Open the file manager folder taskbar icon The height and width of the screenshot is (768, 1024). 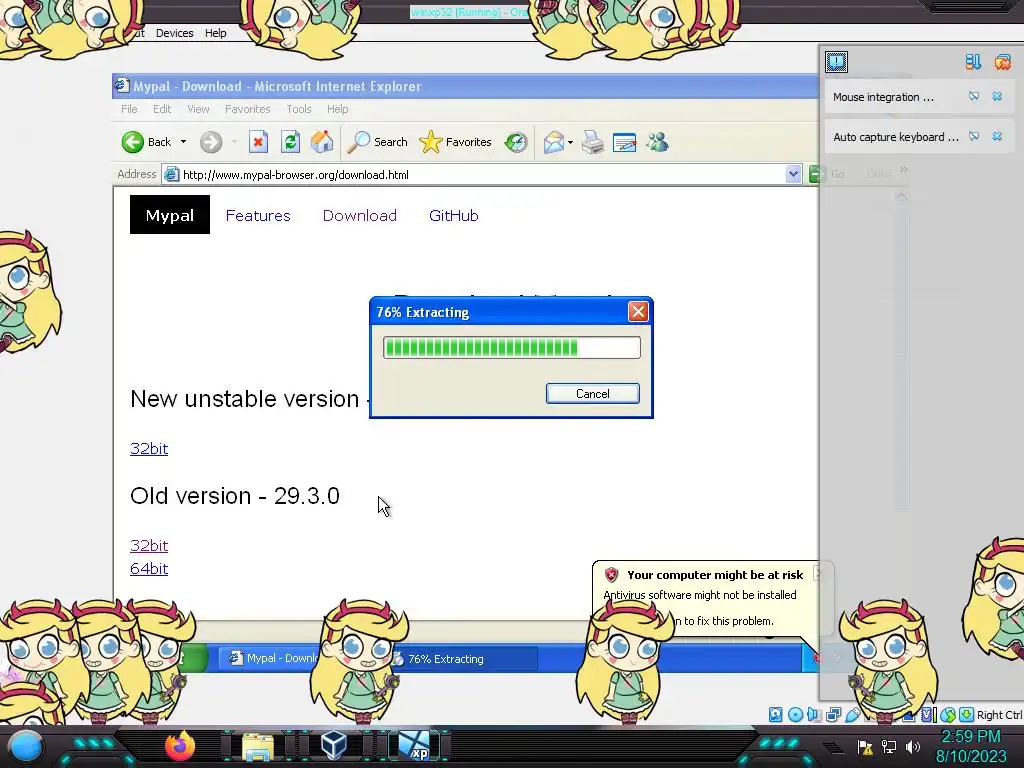click(258, 747)
